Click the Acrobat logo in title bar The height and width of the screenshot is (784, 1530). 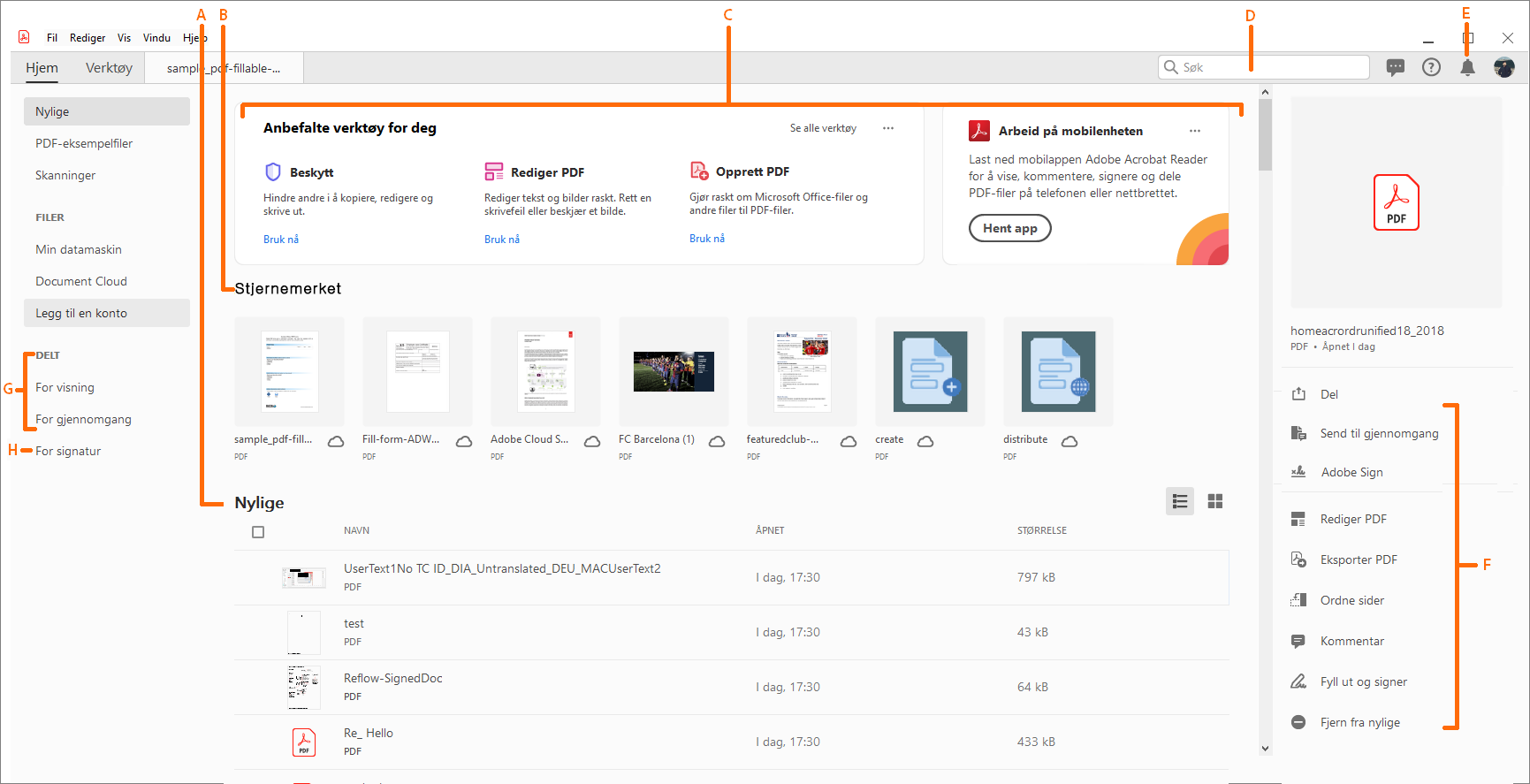pyautogui.click(x=24, y=37)
